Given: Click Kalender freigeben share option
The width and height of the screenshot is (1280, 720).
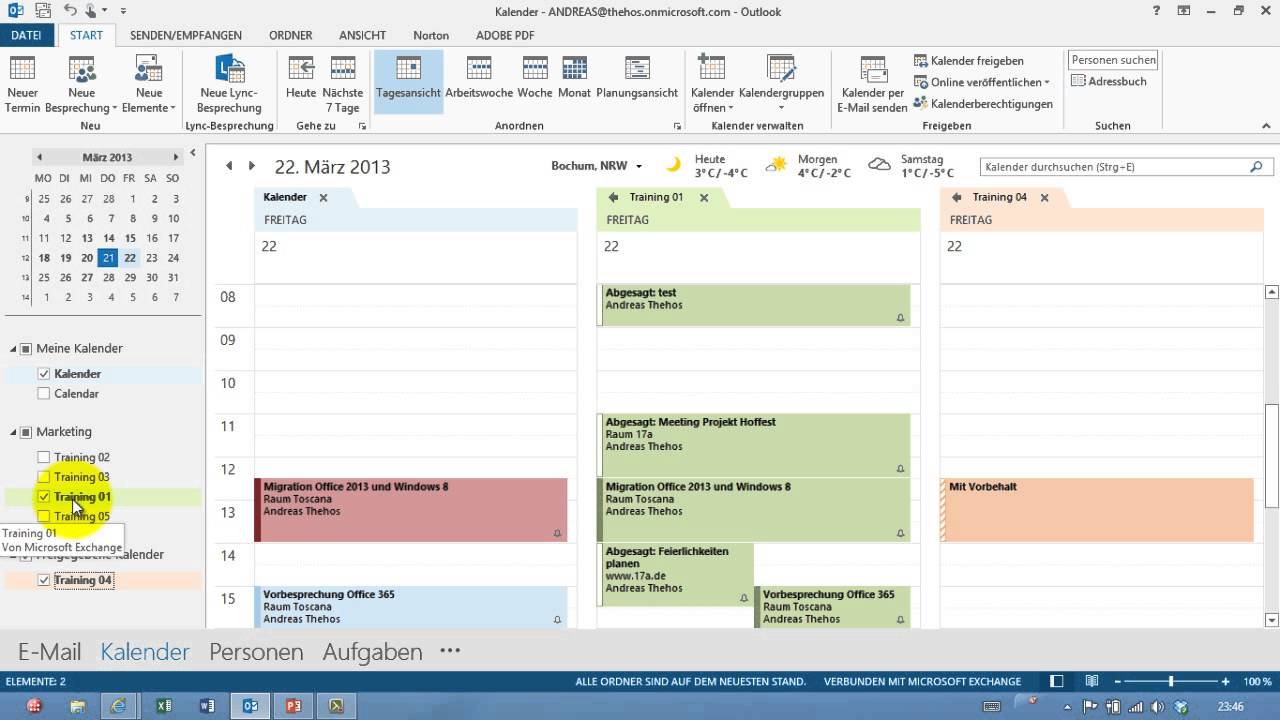Looking at the screenshot, I should [x=969, y=61].
